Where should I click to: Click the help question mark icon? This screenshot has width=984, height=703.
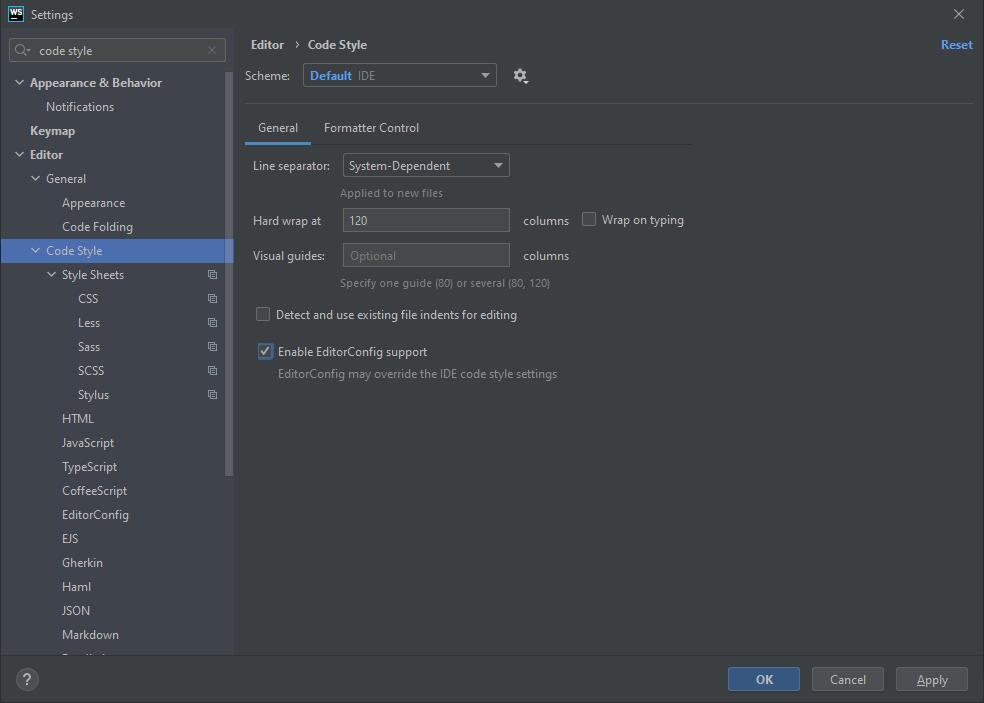click(x=27, y=680)
